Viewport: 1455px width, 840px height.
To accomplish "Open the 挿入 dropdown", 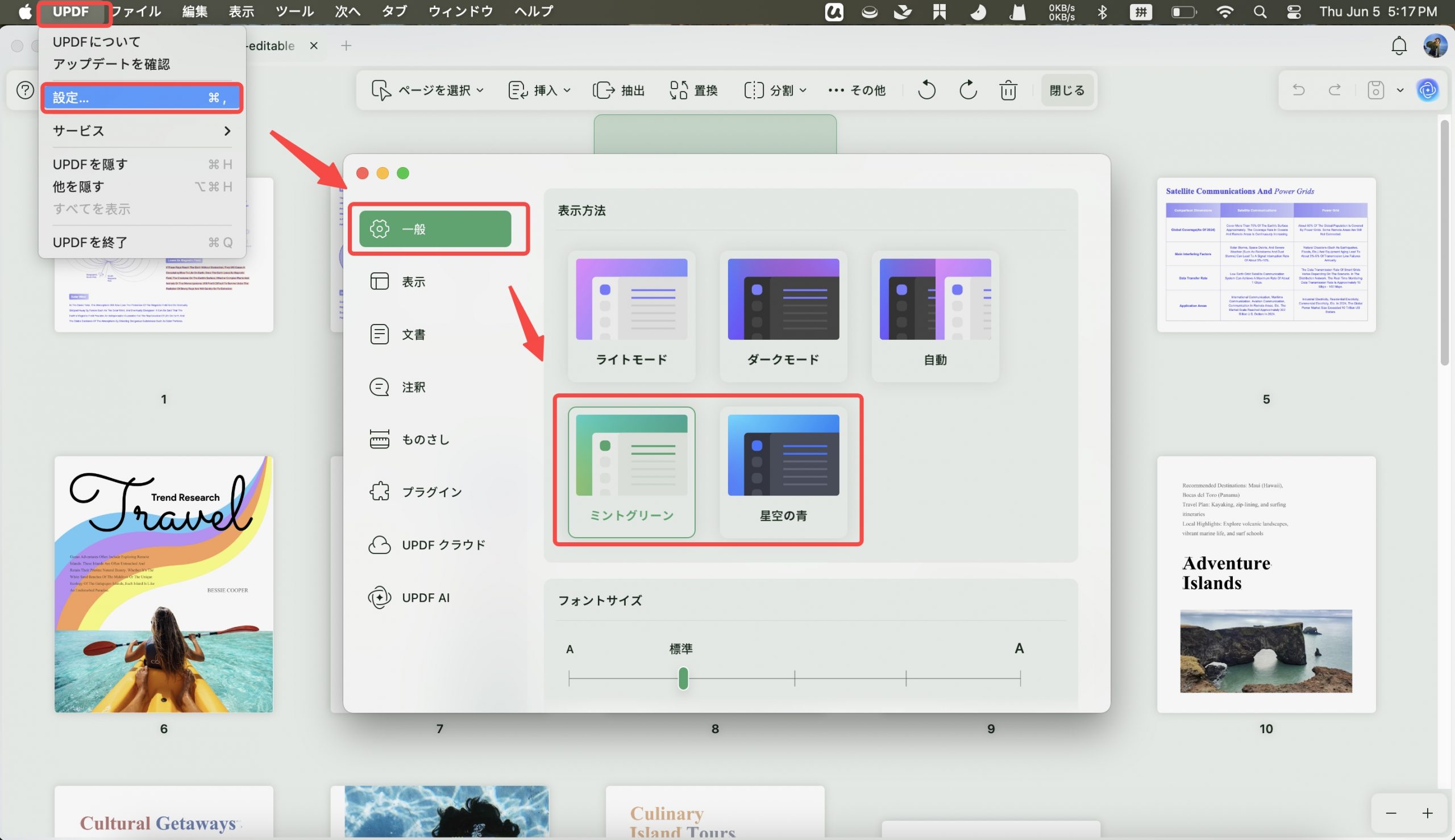I will tap(539, 90).
